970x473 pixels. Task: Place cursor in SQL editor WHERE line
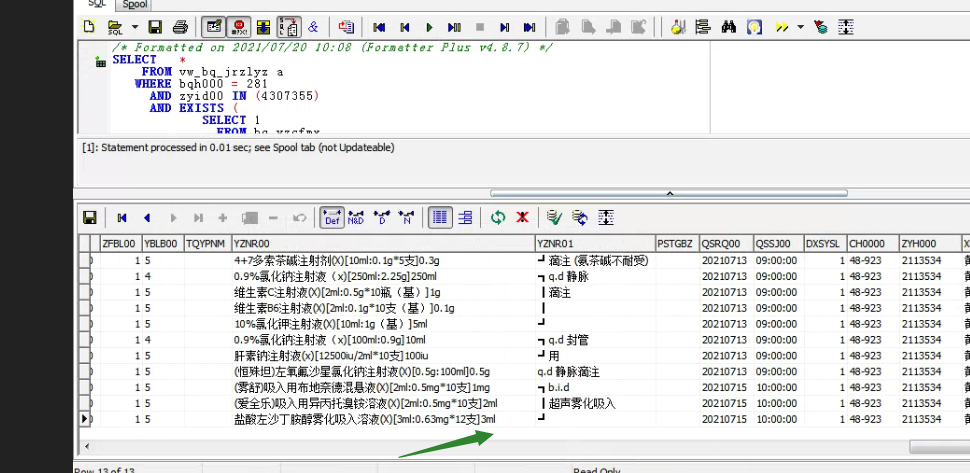click(x=201, y=83)
